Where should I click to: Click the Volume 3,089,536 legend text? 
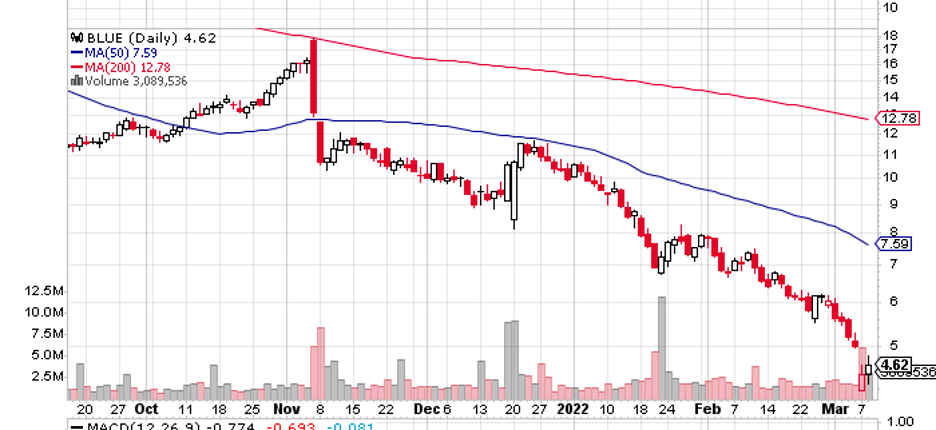tap(128, 80)
